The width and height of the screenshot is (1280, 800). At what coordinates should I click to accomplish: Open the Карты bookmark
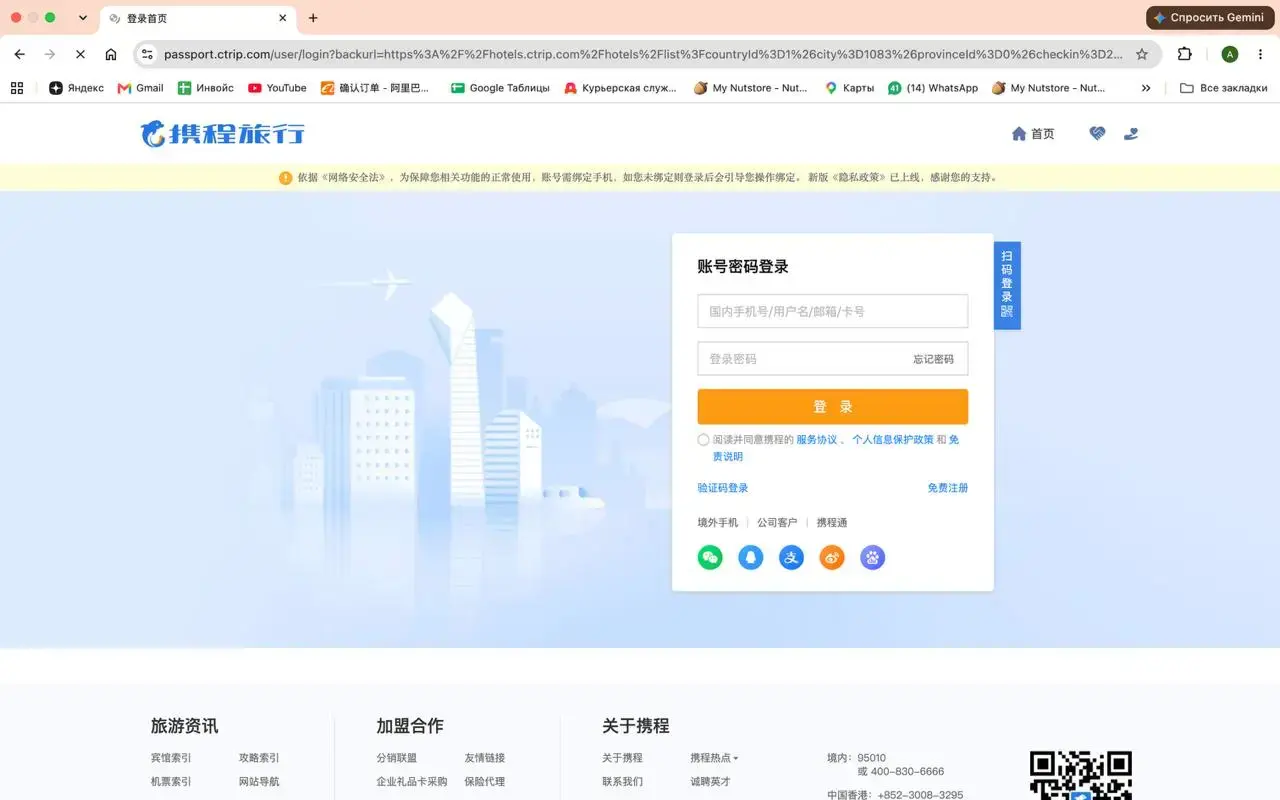[x=849, y=88]
